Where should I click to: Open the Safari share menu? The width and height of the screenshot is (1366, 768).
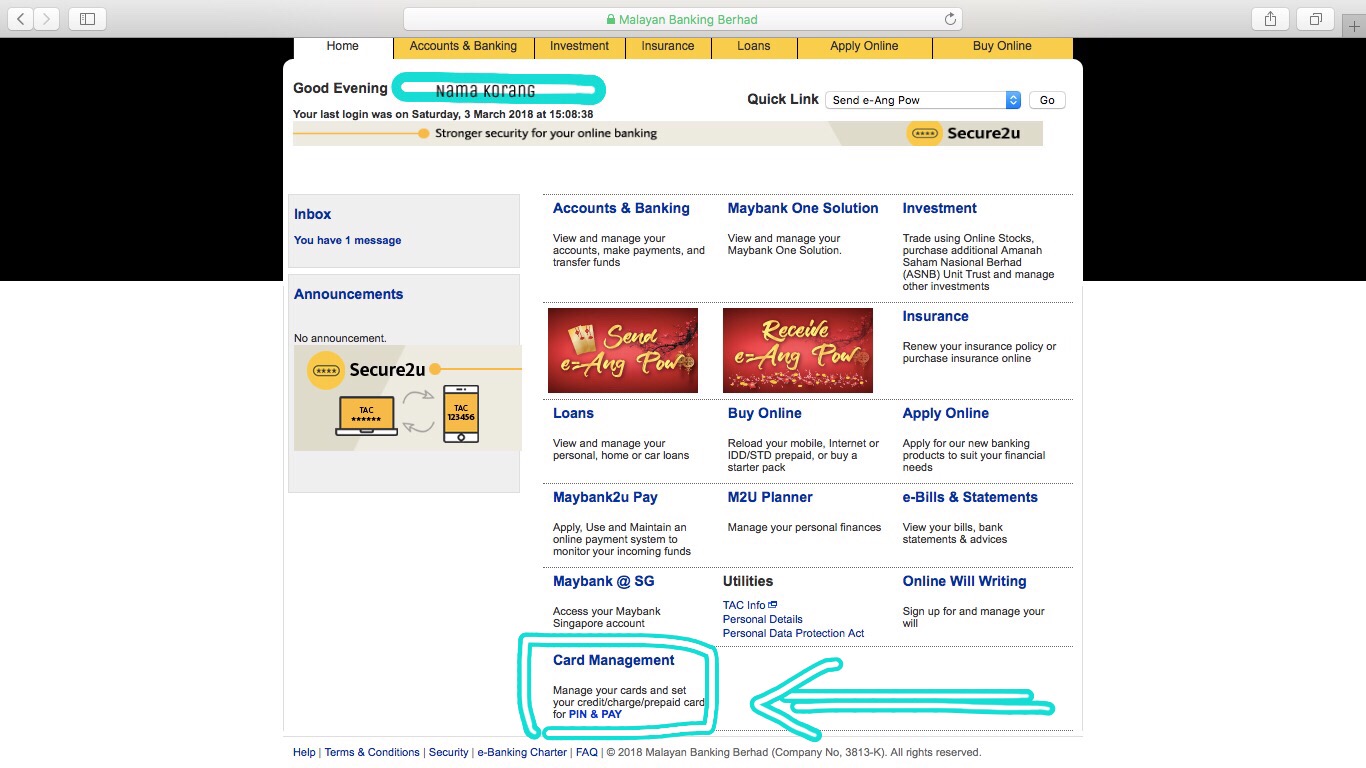[1271, 19]
